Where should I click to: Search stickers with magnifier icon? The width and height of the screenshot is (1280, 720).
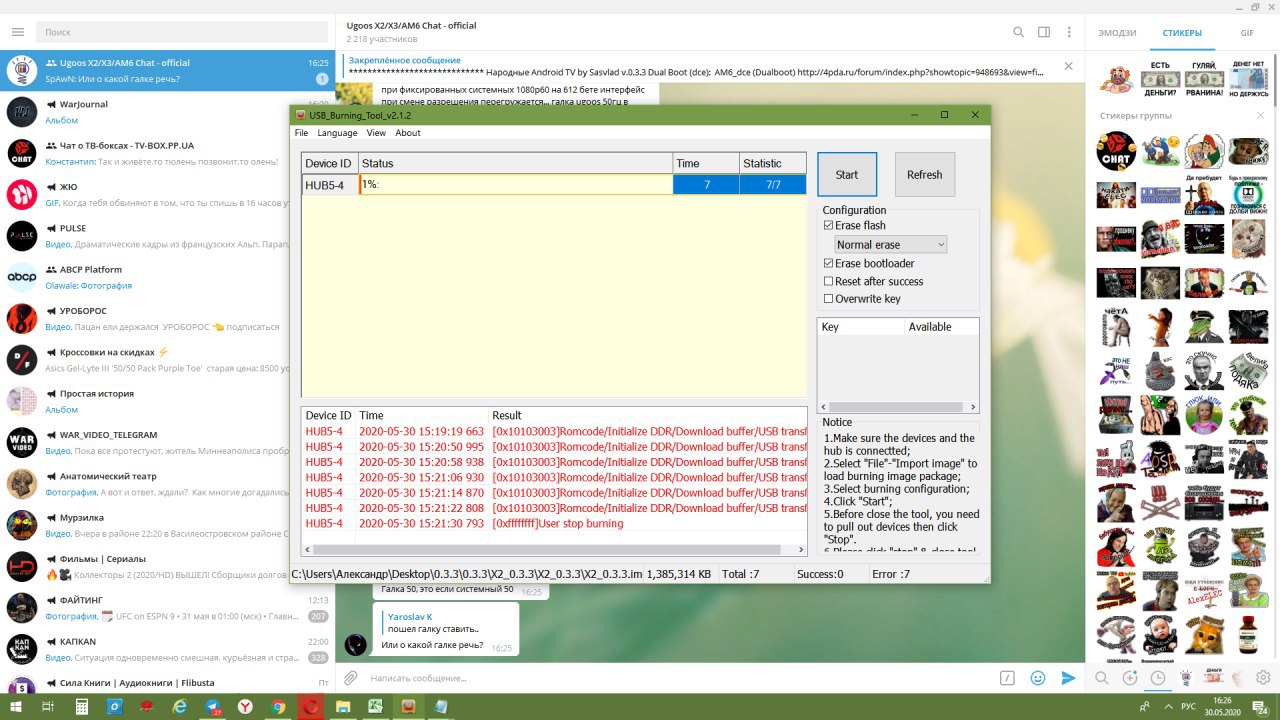coord(1101,677)
